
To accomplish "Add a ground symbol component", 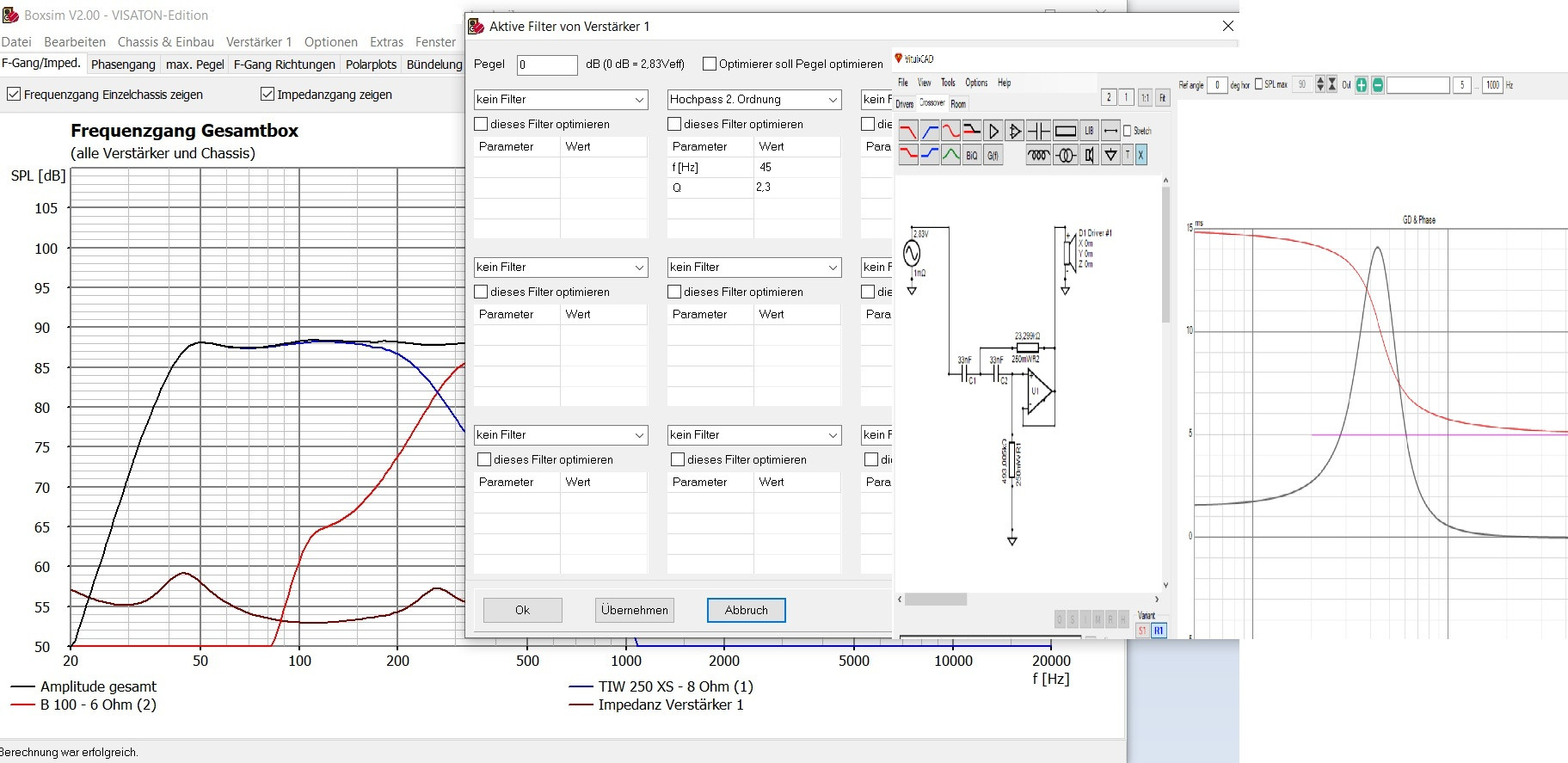I will [1110, 156].
